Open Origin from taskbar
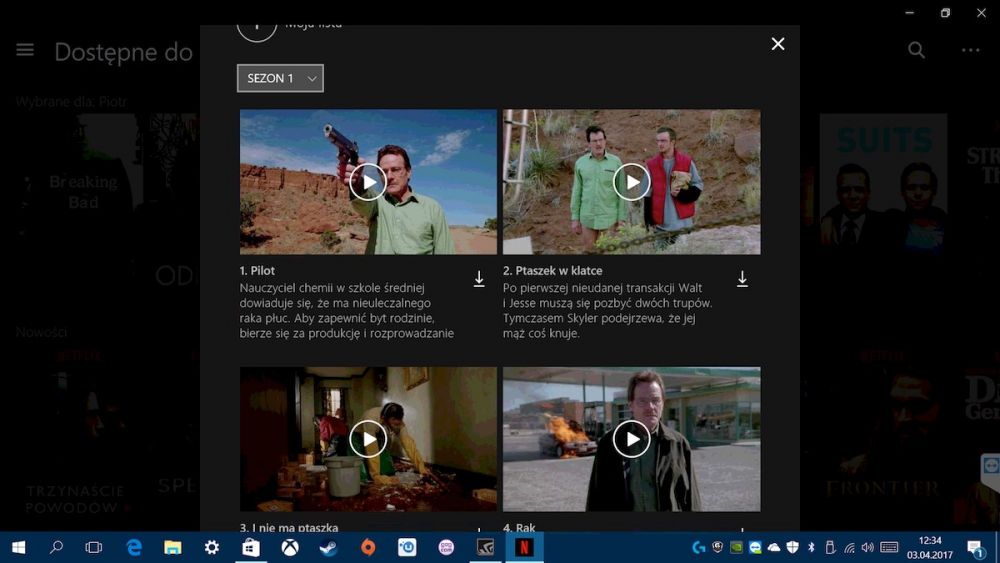 point(368,547)
